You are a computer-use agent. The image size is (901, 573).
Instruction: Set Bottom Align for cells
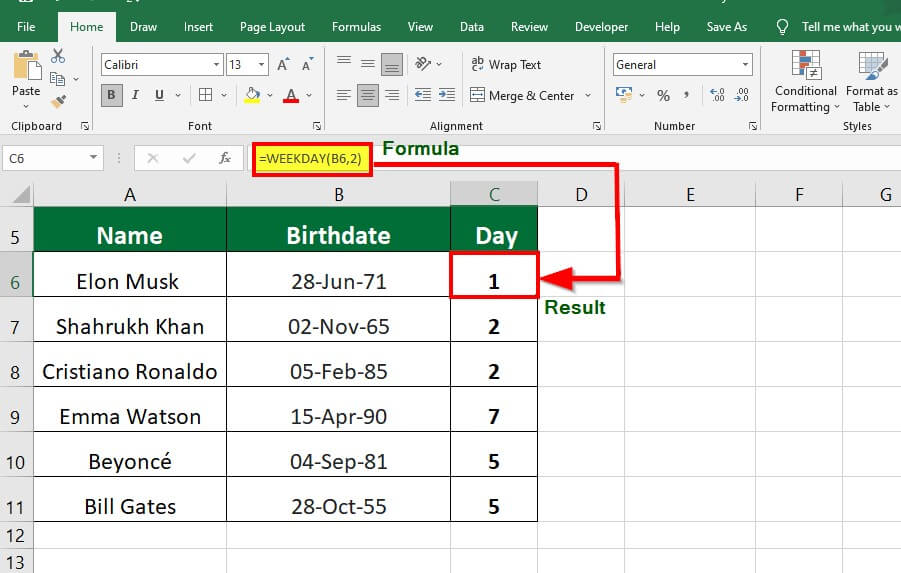[392, 64]
